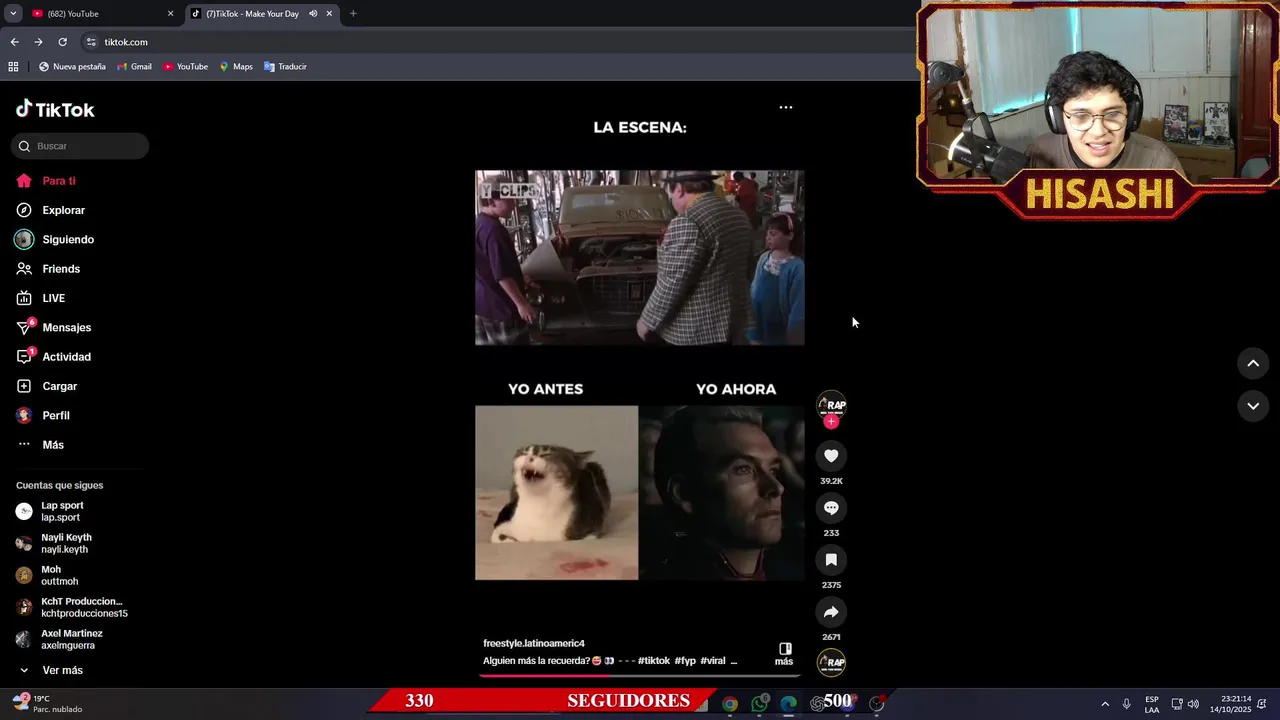Open Traducir bookmark
The image size is (1280, 720).
click(285, 67)
